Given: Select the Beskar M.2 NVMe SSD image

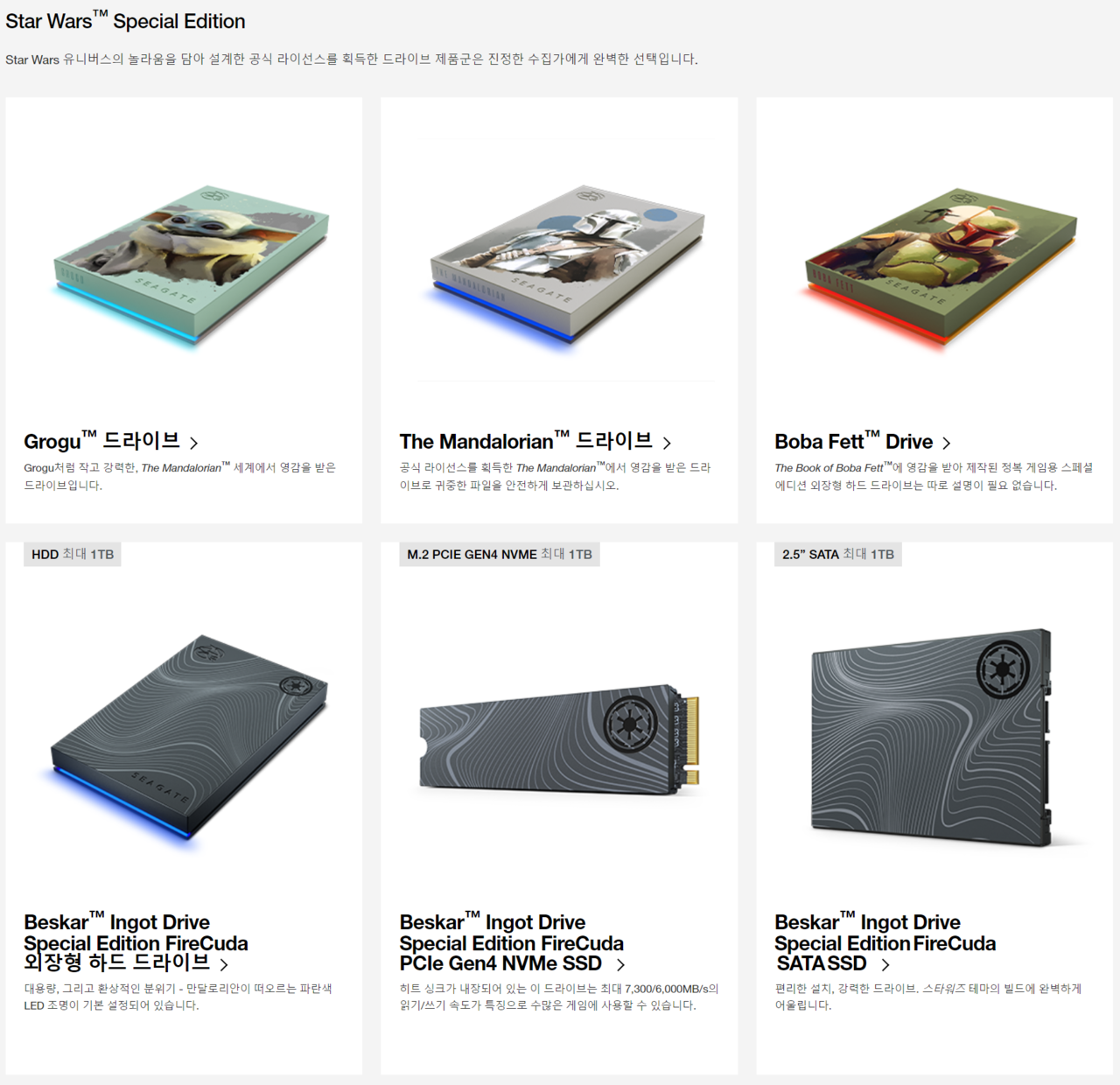Looking at the screenshot, I should tap(560, 739).
